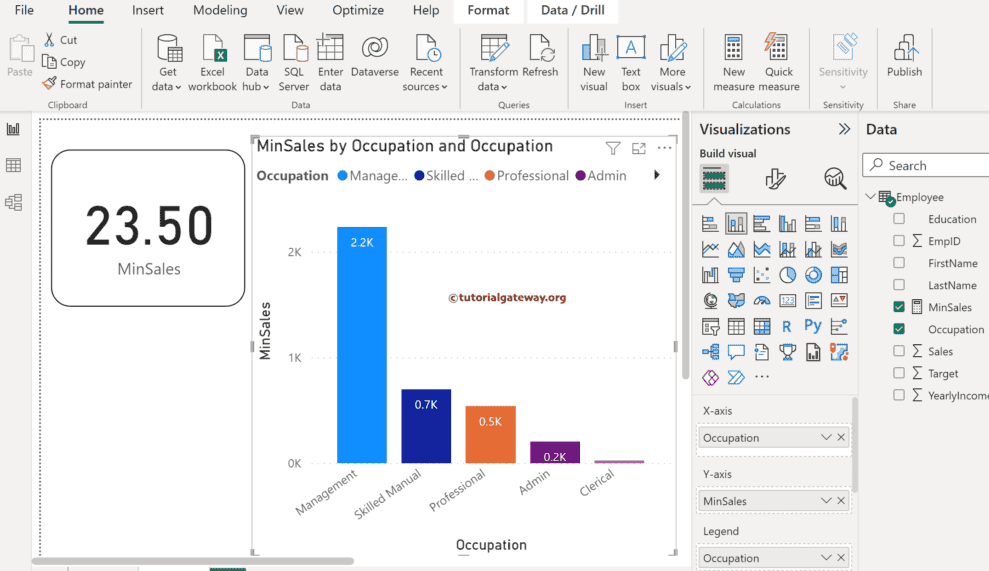Open filter icon on chart header
This screenshot has height=571, width=989.
click(612, 148)
